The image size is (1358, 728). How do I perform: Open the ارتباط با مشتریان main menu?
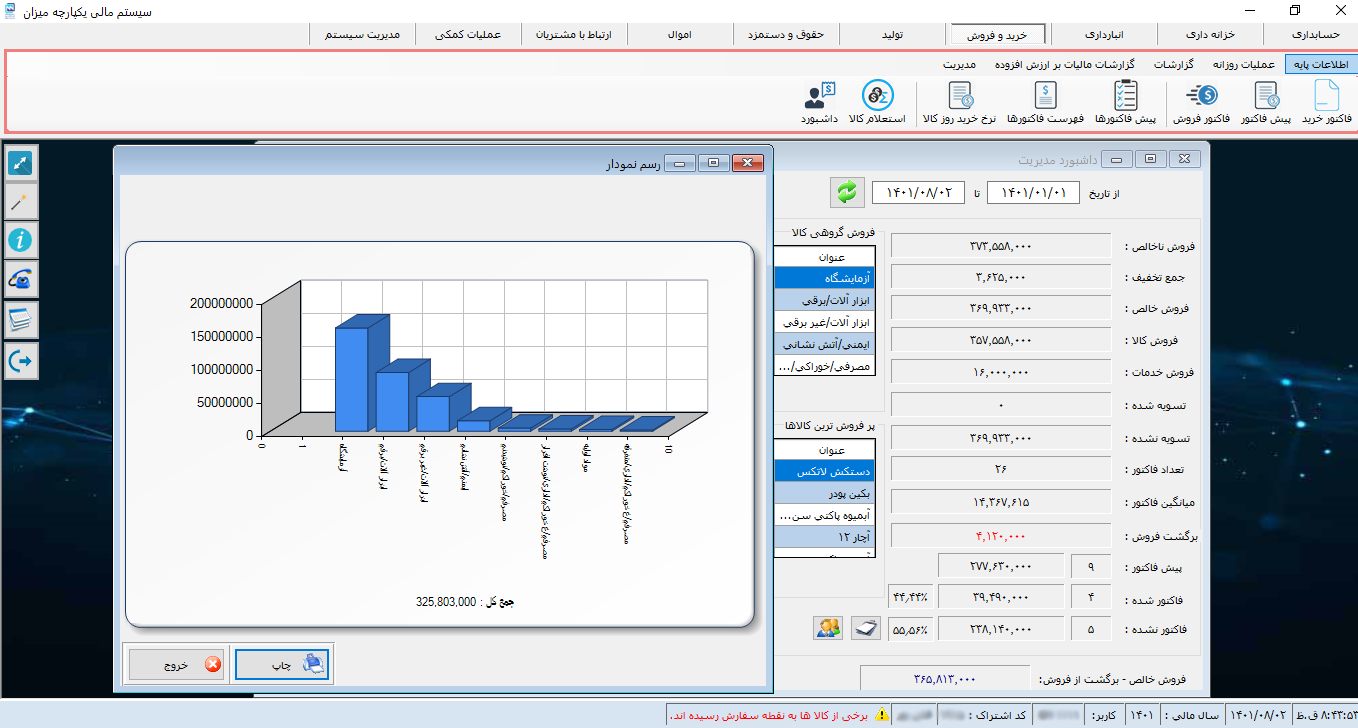coord(573,34)
